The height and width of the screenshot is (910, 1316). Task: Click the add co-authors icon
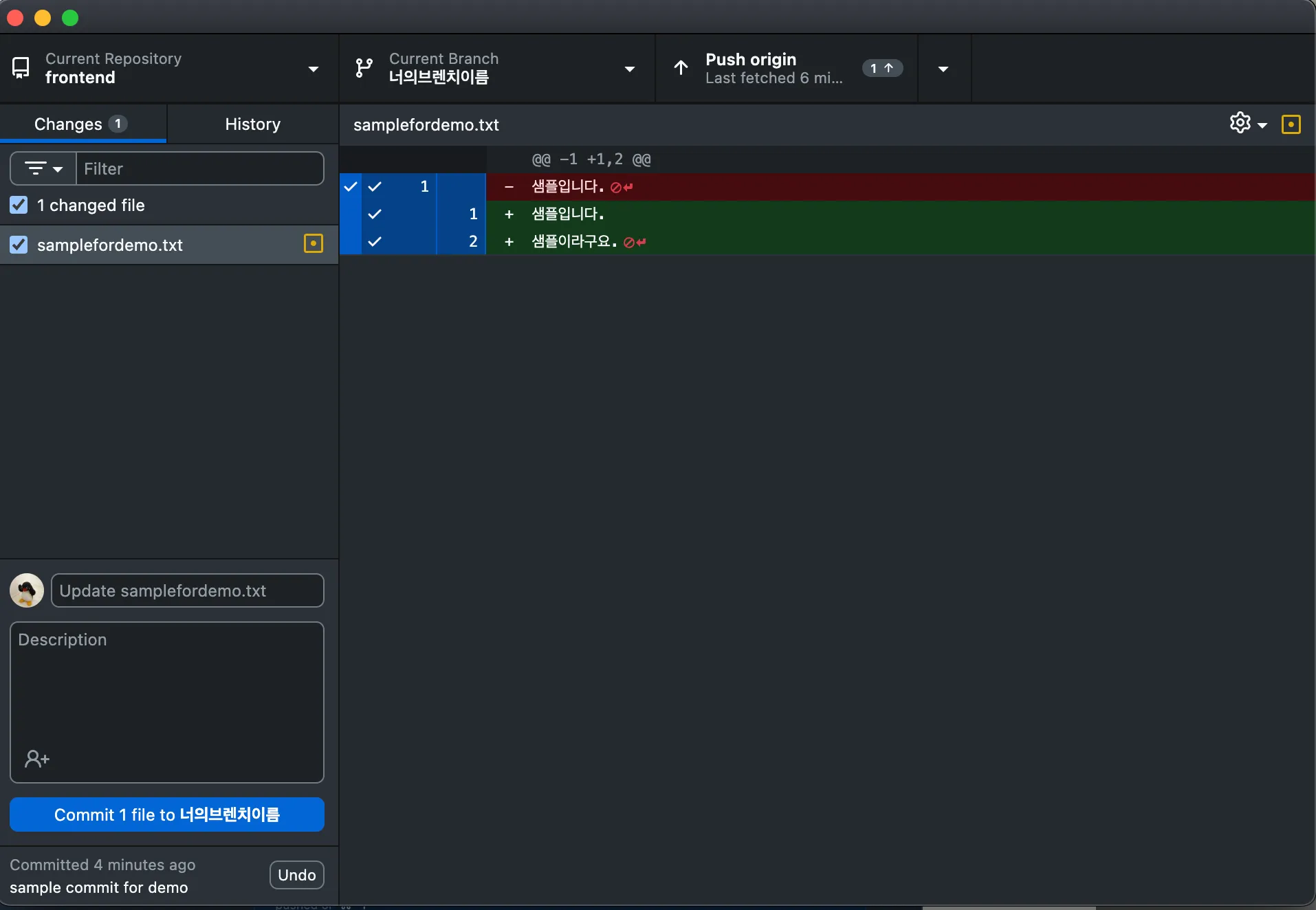point(37,759)
